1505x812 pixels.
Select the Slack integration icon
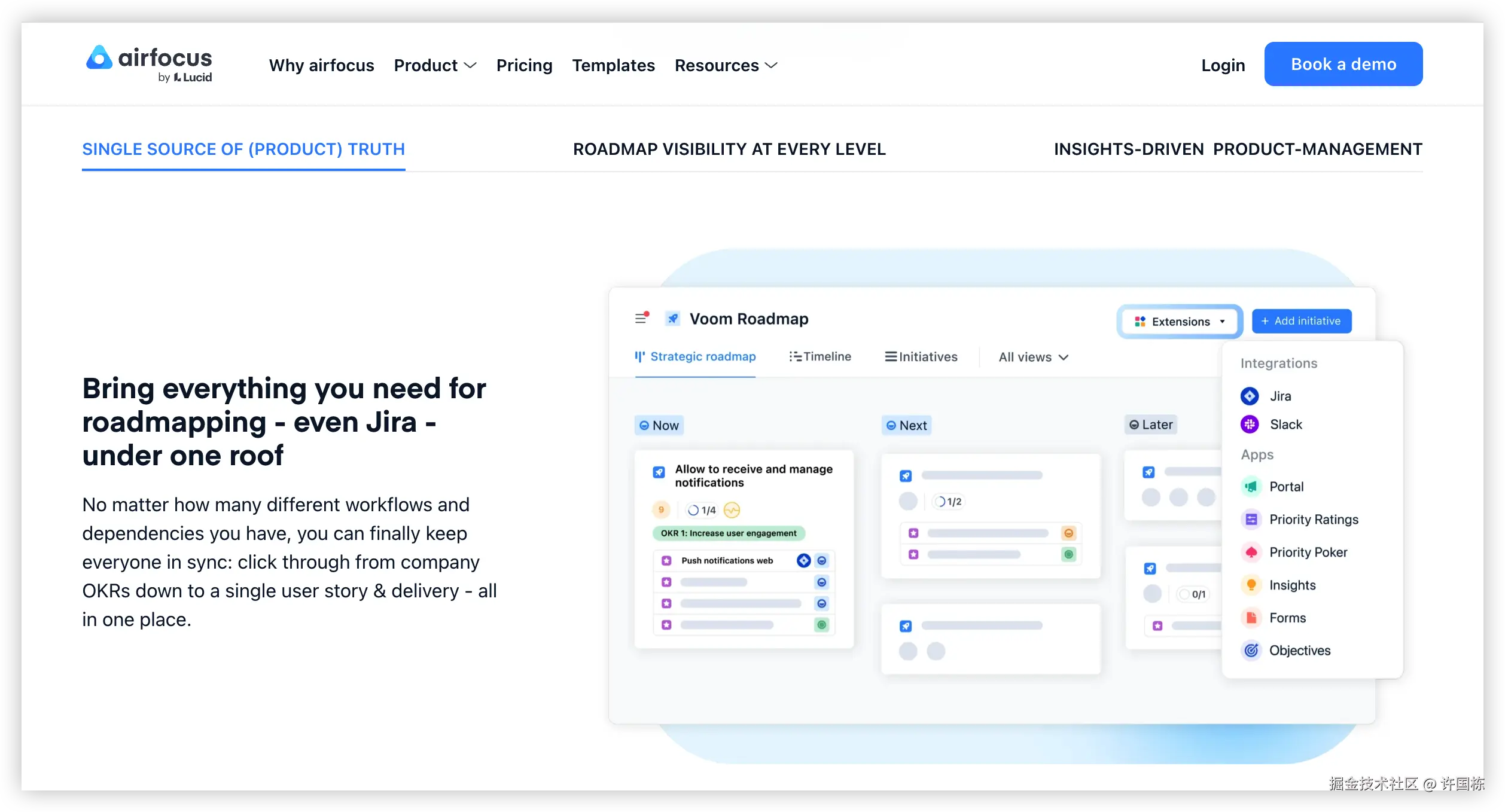point(1250,425)
